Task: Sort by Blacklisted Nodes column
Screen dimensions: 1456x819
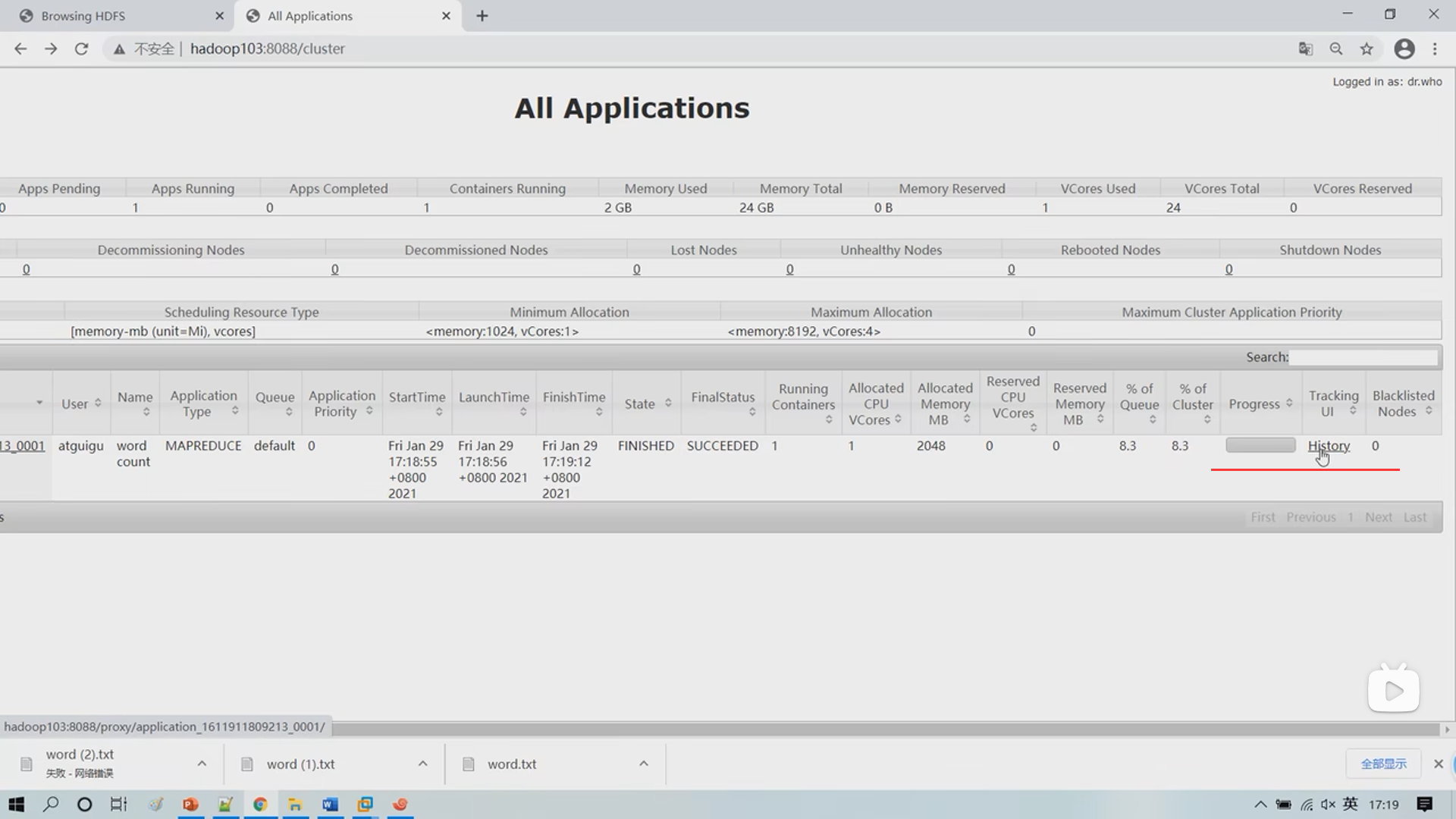Action: [1403, 403]
